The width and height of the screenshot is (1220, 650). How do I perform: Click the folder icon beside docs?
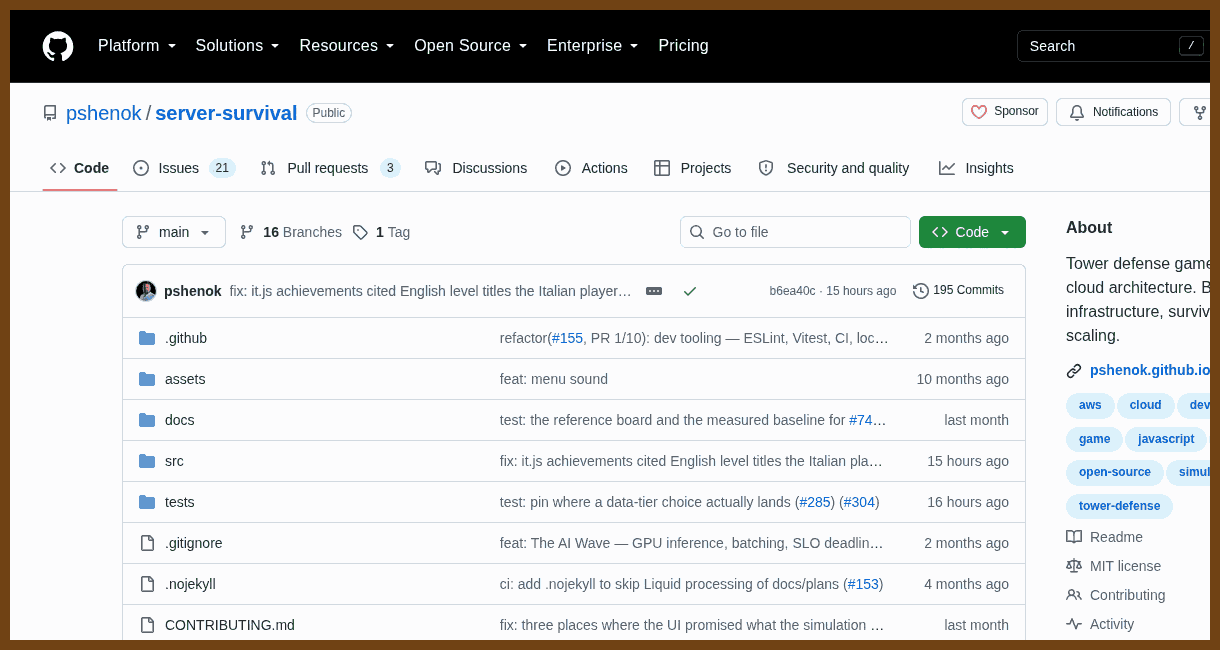(x=147, y=420)
